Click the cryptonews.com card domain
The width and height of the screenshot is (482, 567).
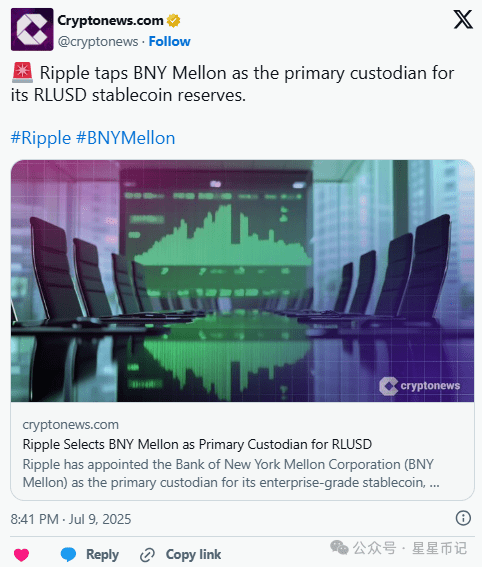(x=71, y=425)
